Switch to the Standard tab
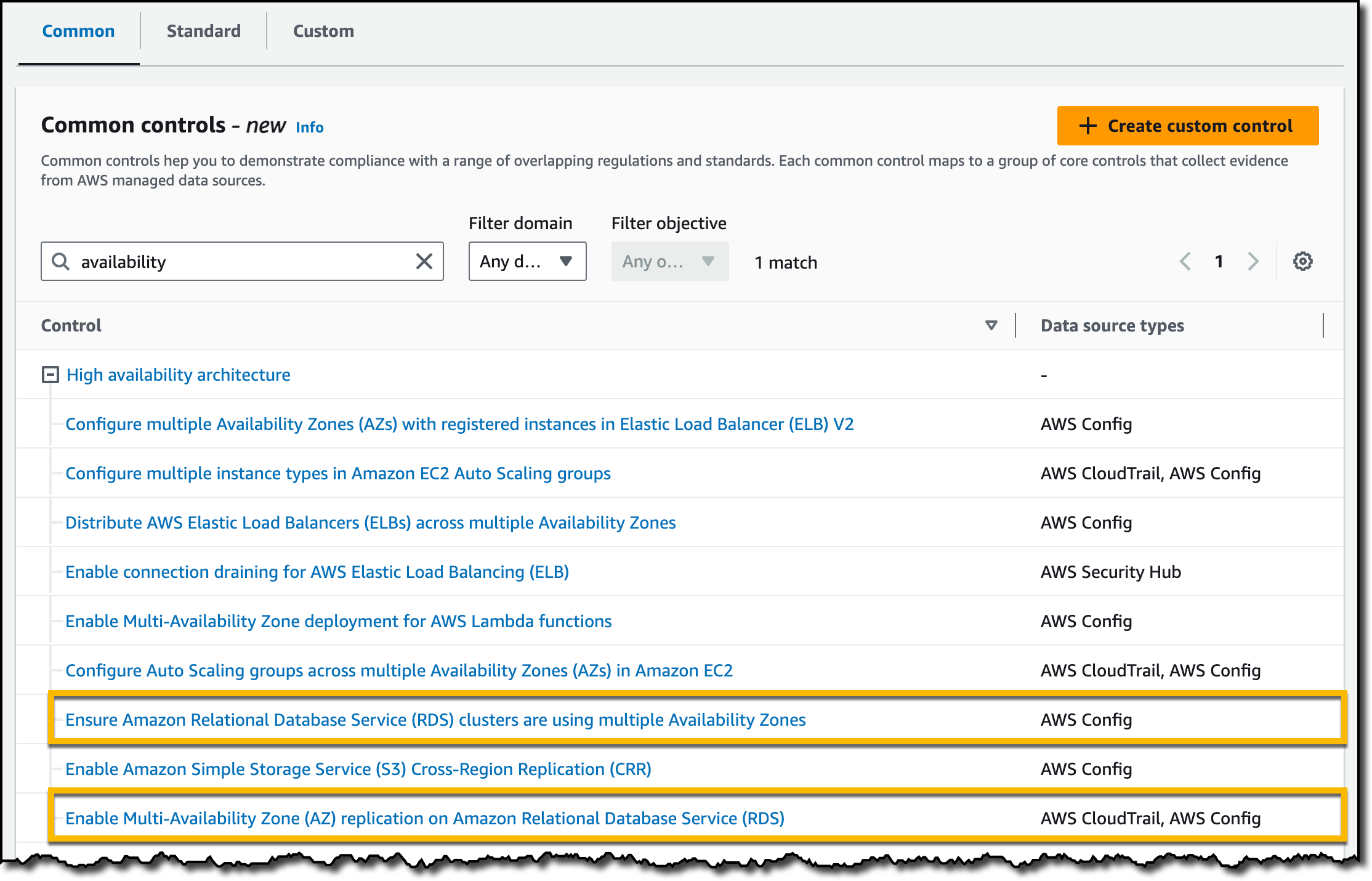 203,31
